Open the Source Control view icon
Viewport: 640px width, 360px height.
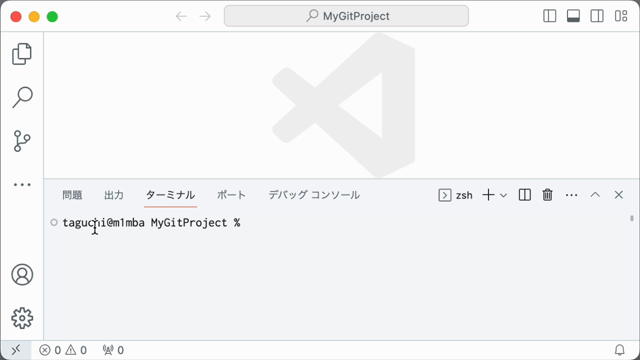22,141
